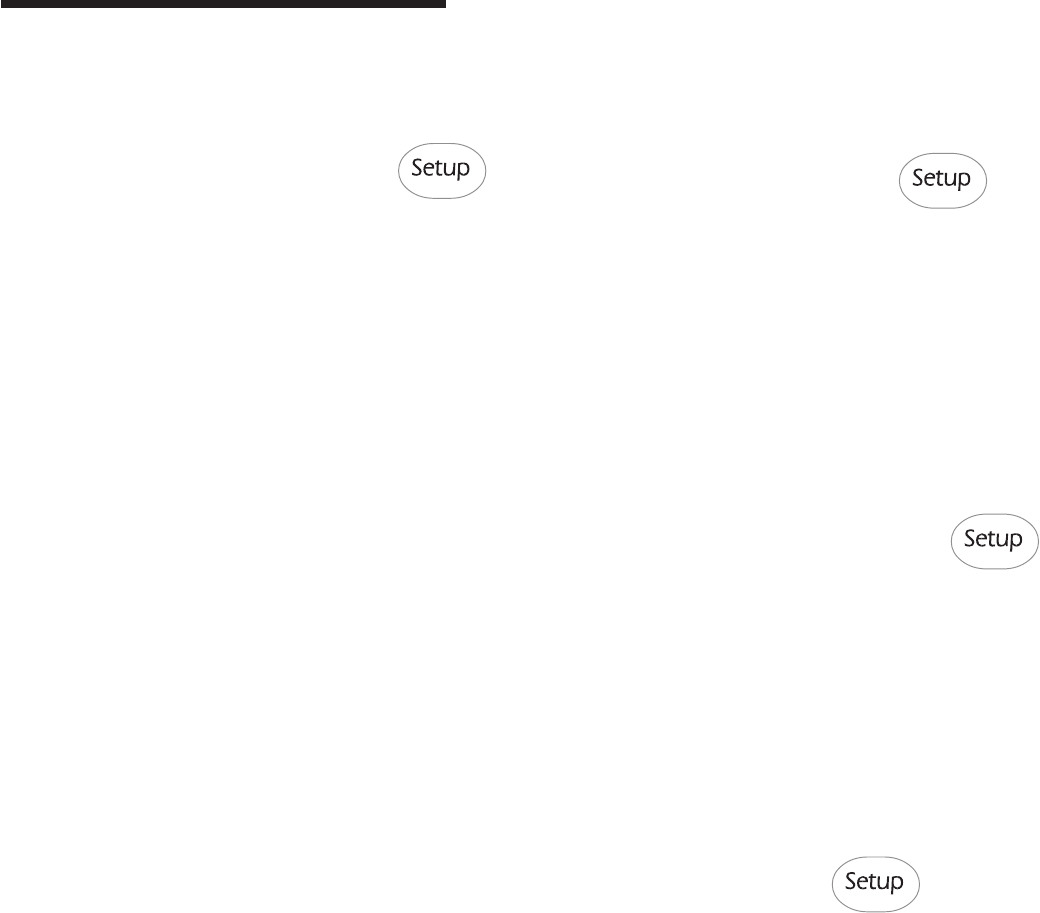Screen dimensions: 1040x913
Task: Tap the Setup label in the bottom oval
Action: tap(874, 882)
